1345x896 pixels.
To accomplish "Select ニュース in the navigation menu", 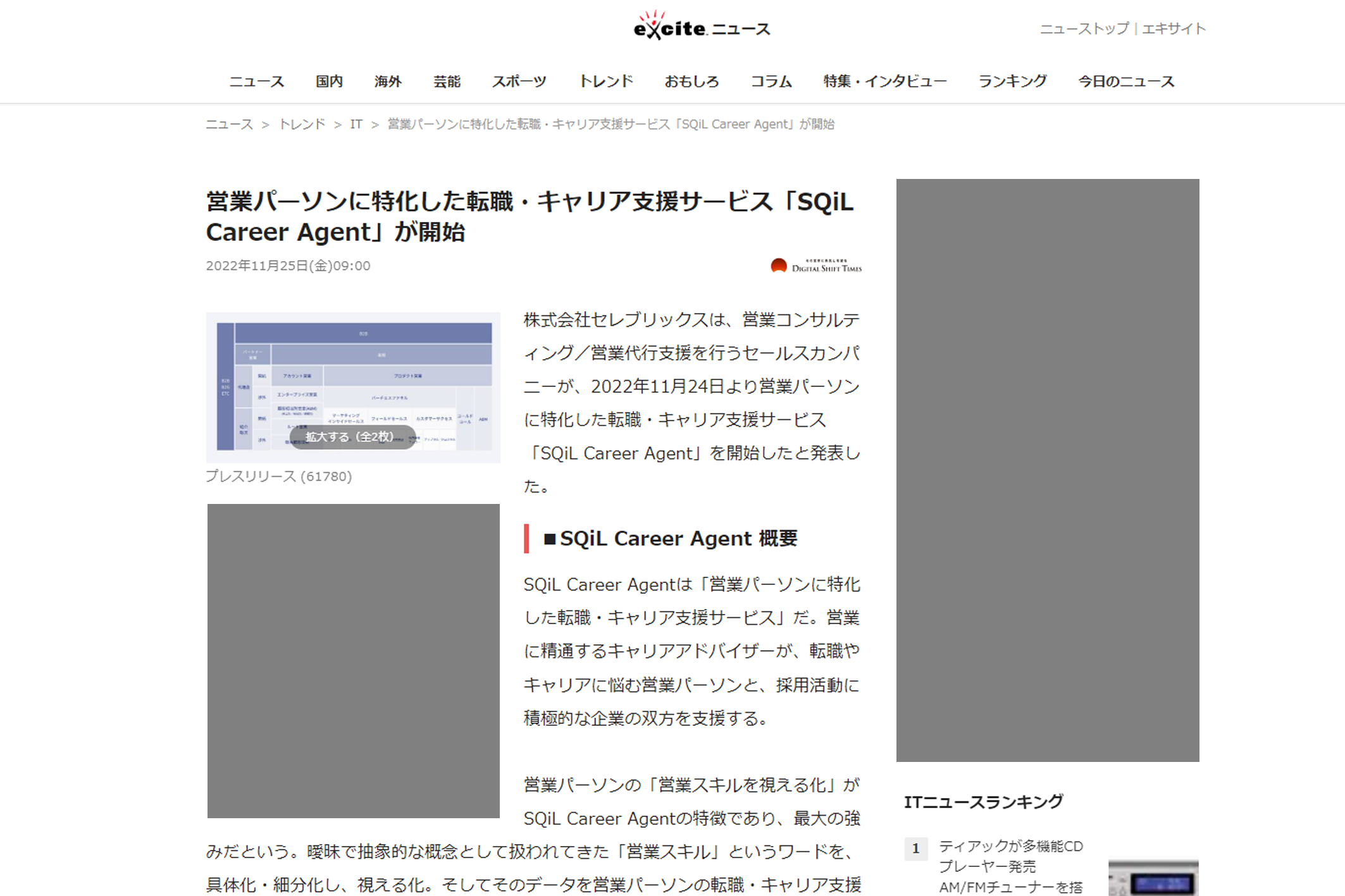I will pyautogui.click(x=256, y=82).
